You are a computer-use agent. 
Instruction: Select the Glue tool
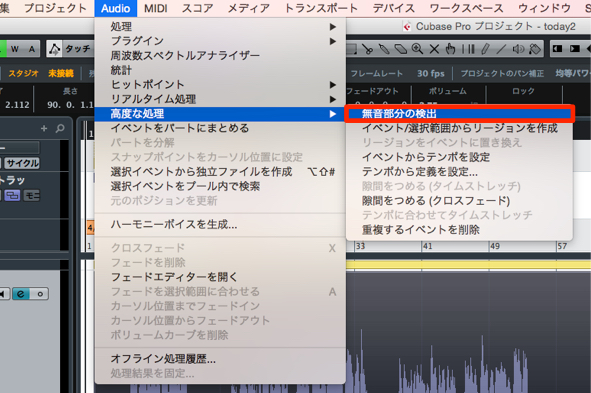coord(384,49)
